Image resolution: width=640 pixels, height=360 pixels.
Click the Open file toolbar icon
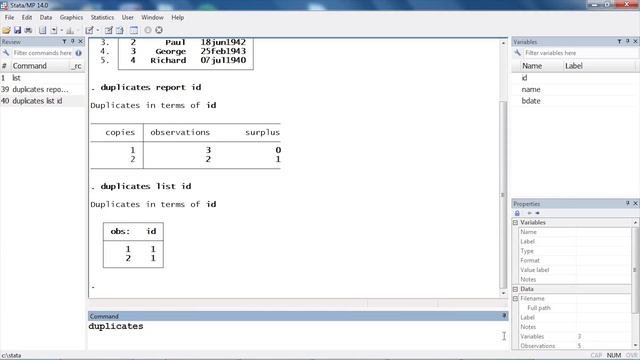[x=6, y=30]
